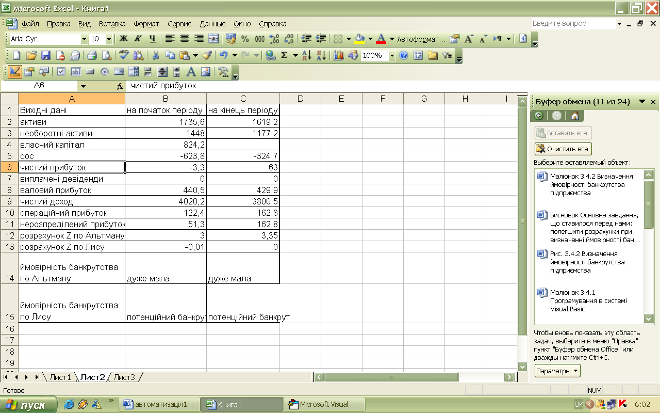Switch to the Лист3 sheet tab

coord(123,376)
